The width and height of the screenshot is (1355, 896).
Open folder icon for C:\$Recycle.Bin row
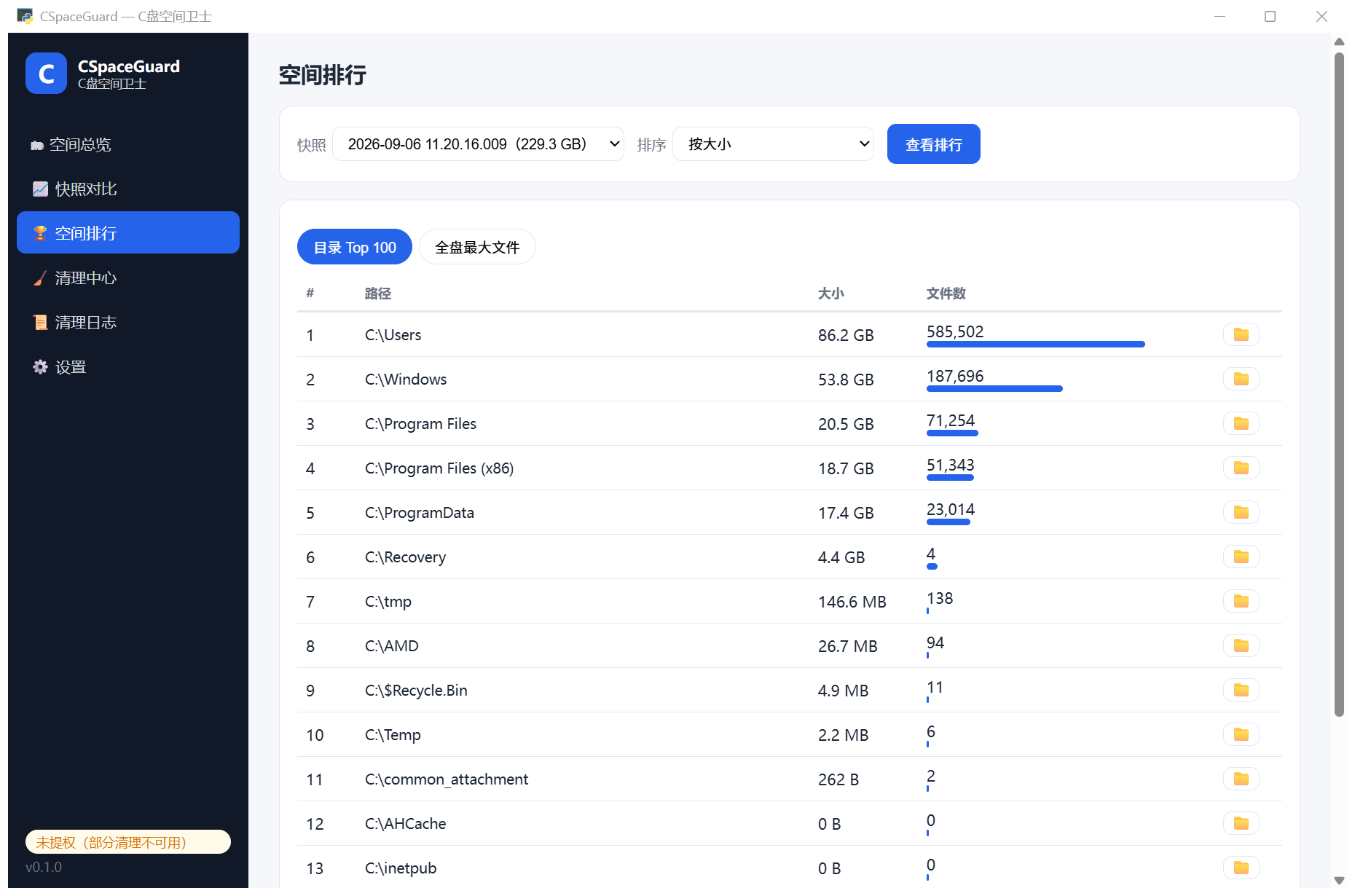pyautogui.click(x=1241, y=690)
